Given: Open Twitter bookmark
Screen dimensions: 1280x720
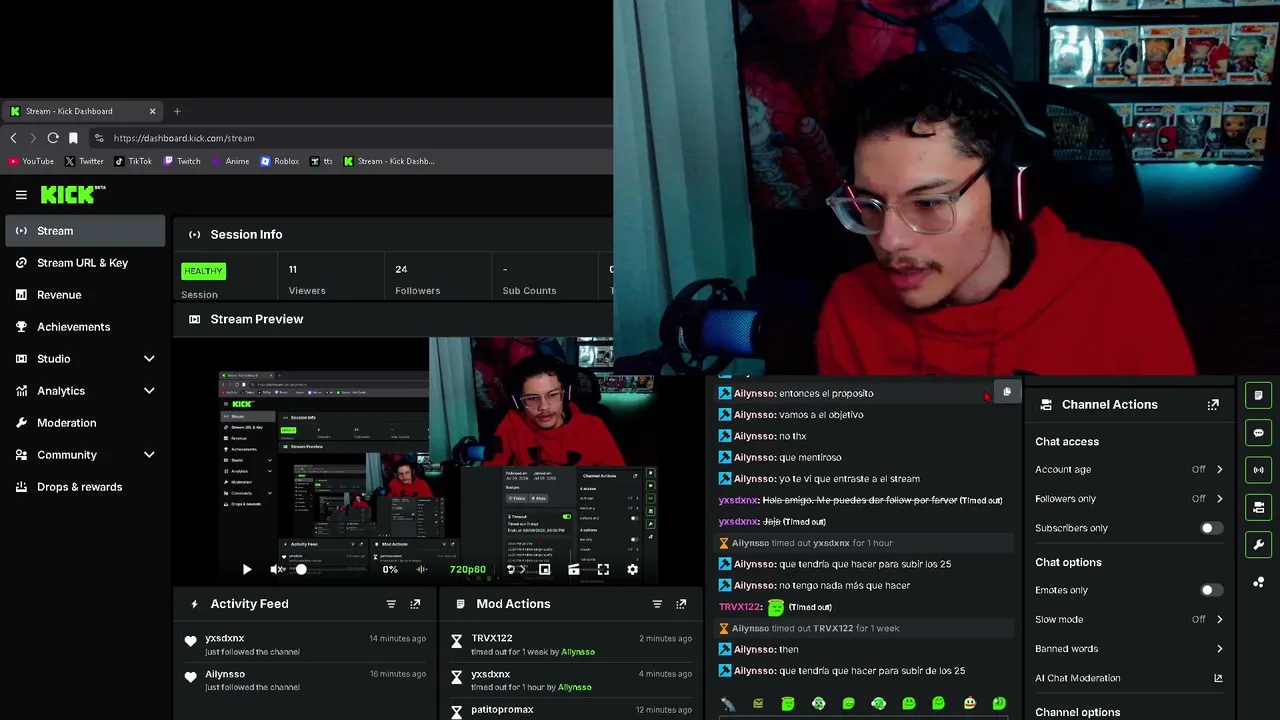Looking at the screenshot, I should [x=84, y=161].
